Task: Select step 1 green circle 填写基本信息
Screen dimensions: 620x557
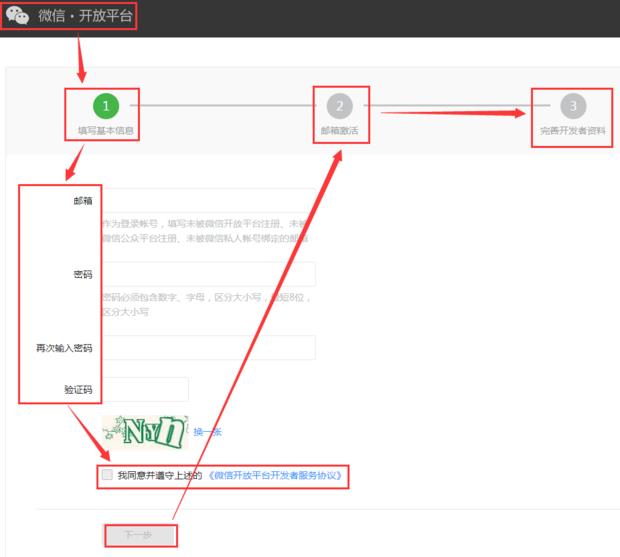Action: click(106, 106)
